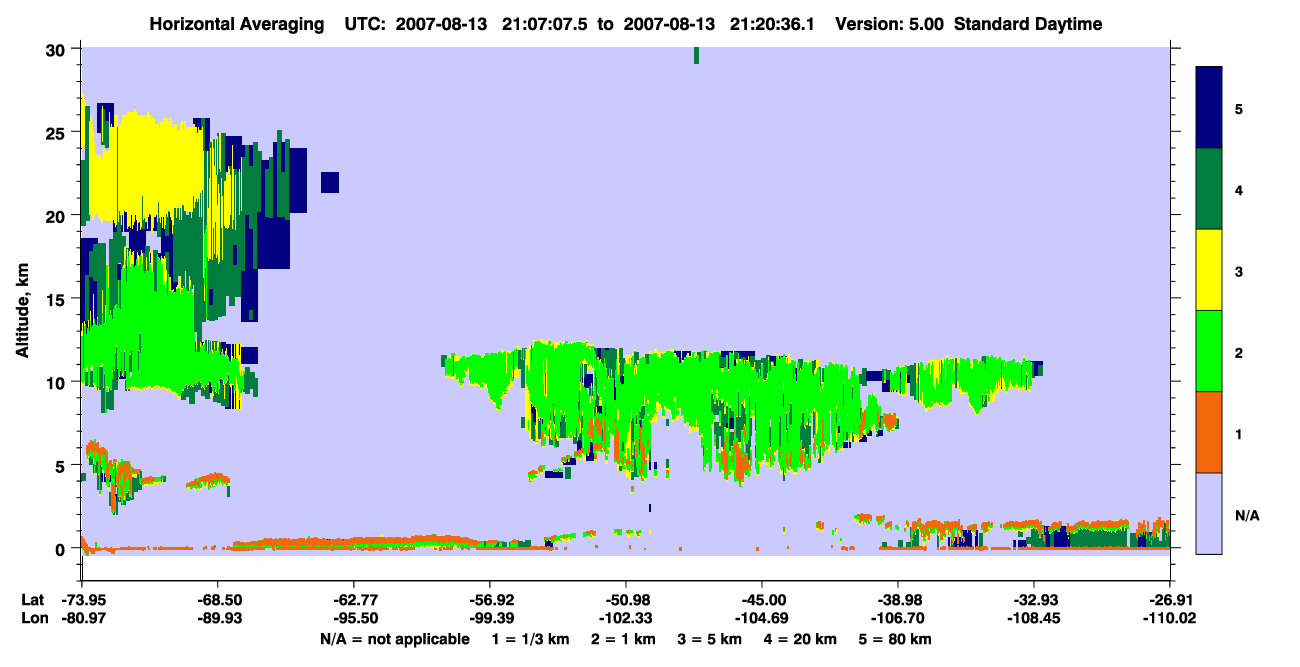Click the orange color bar segment for level 1
Image resolution: width=1300 pixels, height=667 pixels.
click(1209, 432)
